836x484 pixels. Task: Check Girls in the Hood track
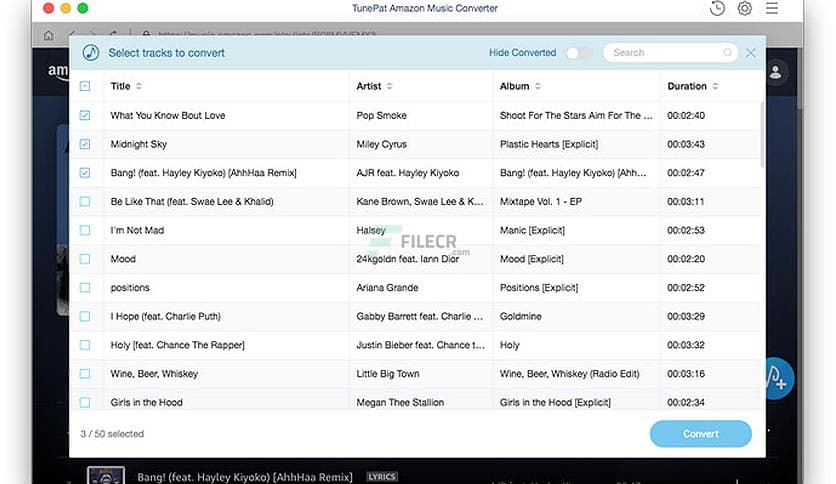[x=85, y=402]
